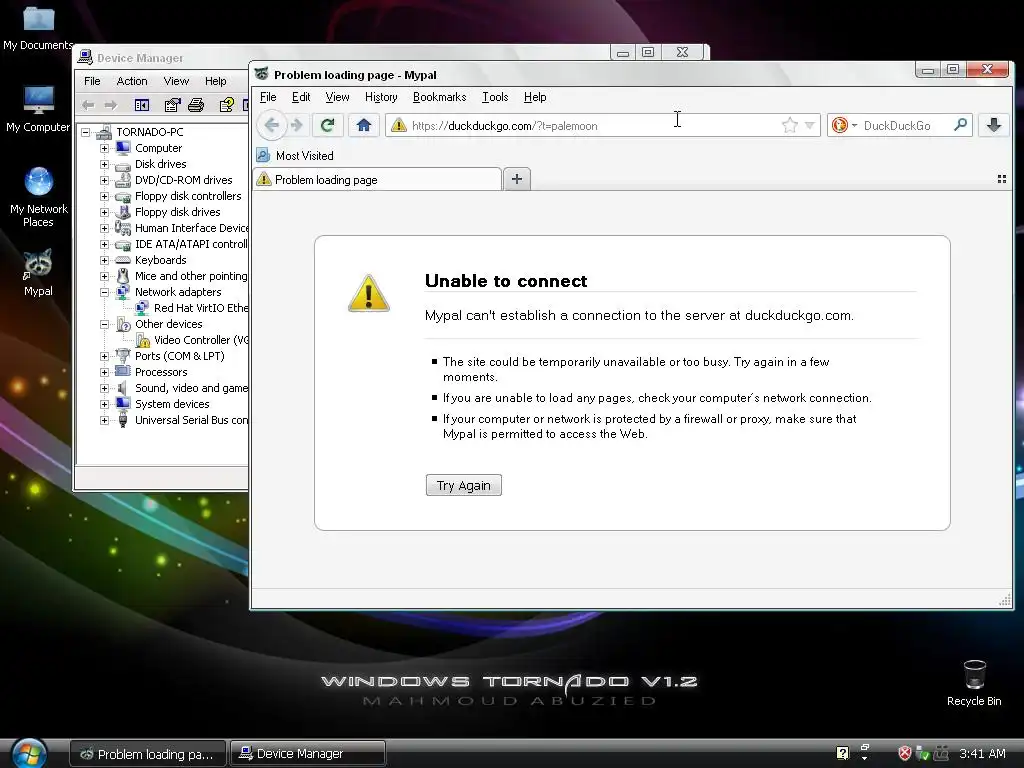Open the Action menu in Device Manager
The width and height of the screenshot is (1024, 768).
point(132,81)
